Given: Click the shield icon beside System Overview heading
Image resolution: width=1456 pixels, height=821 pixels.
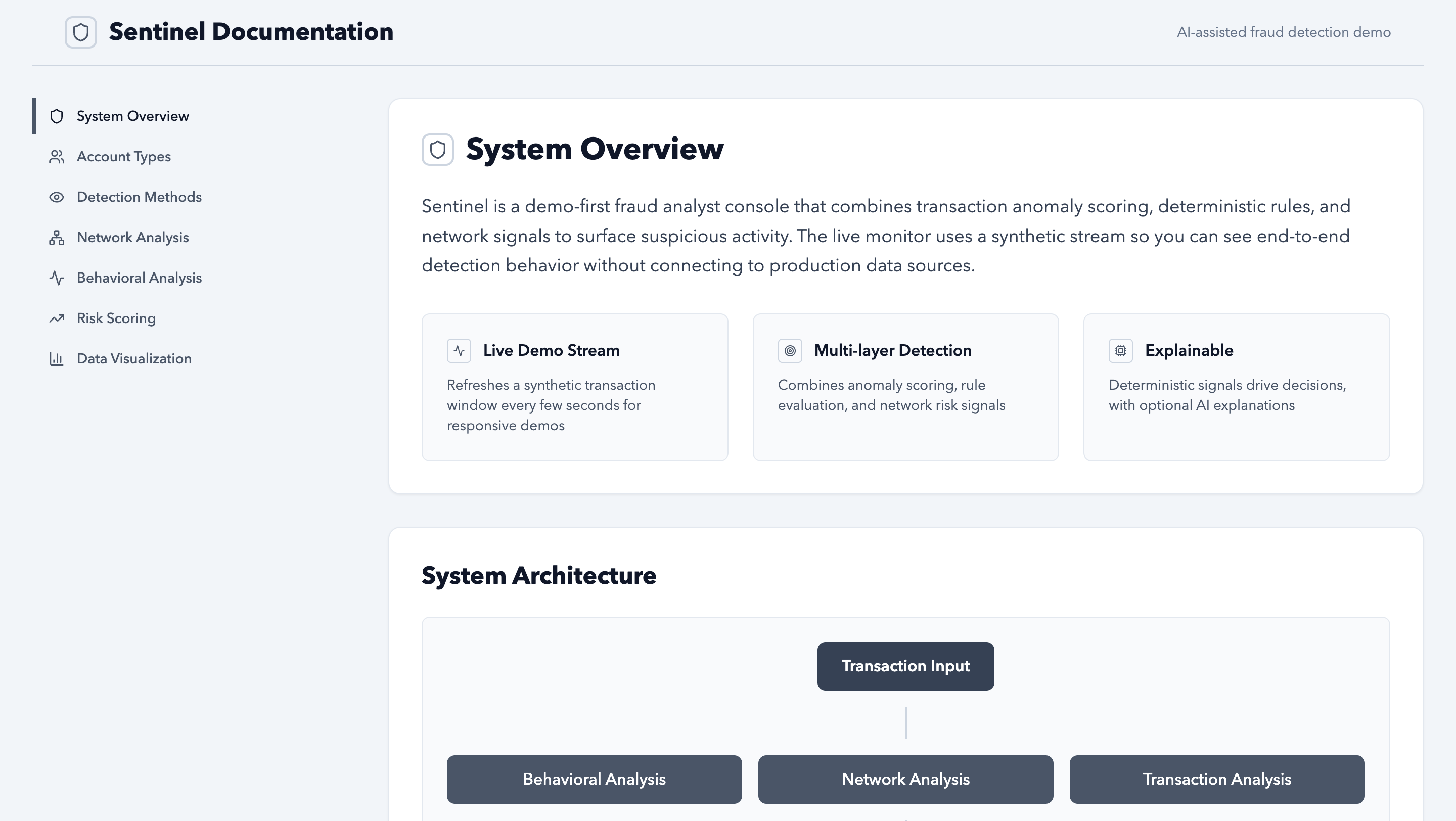Looking at the screenshot, I should click(x=437, y=150).
